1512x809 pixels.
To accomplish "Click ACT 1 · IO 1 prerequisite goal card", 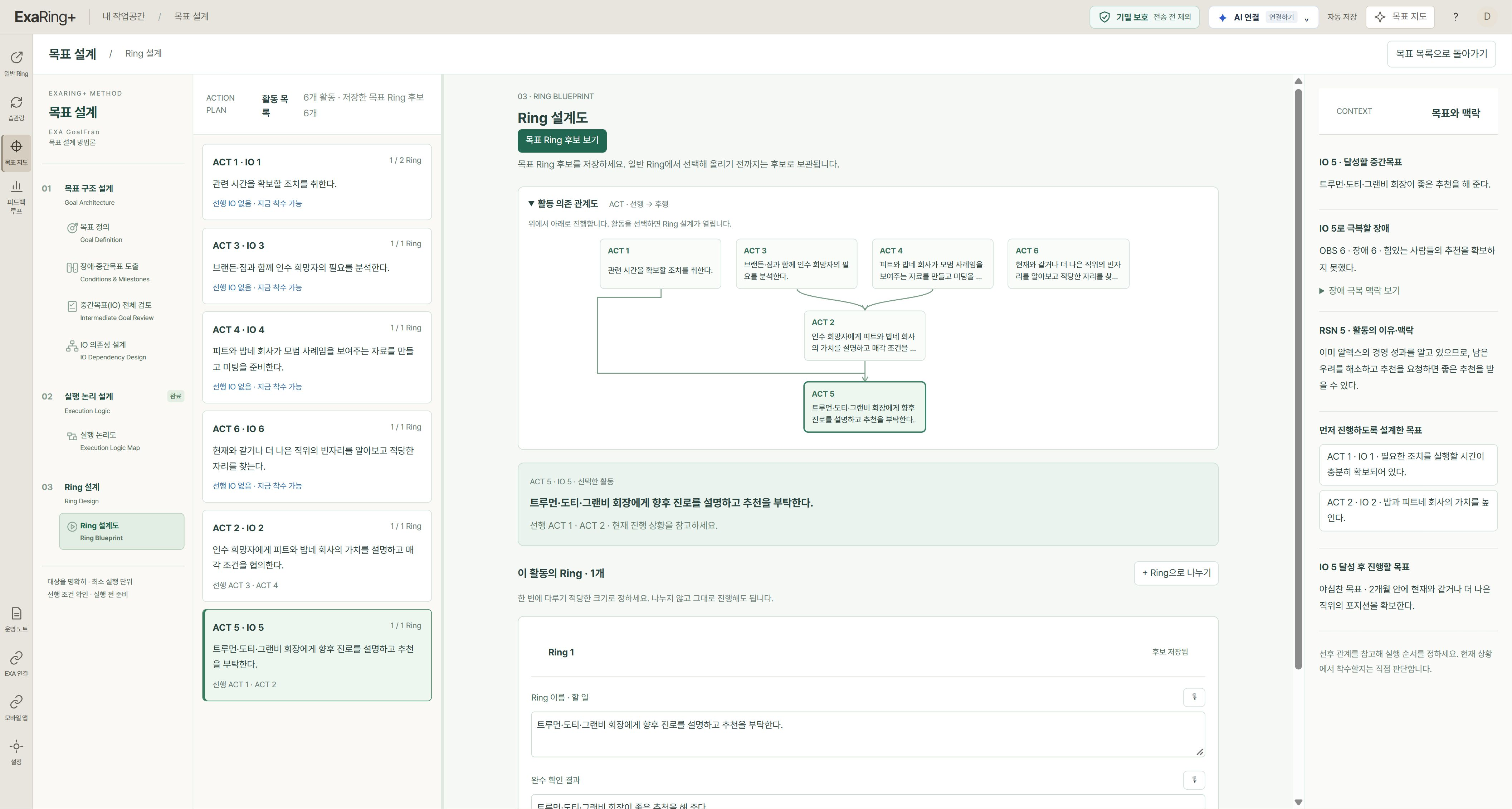I will point(1408,464).
